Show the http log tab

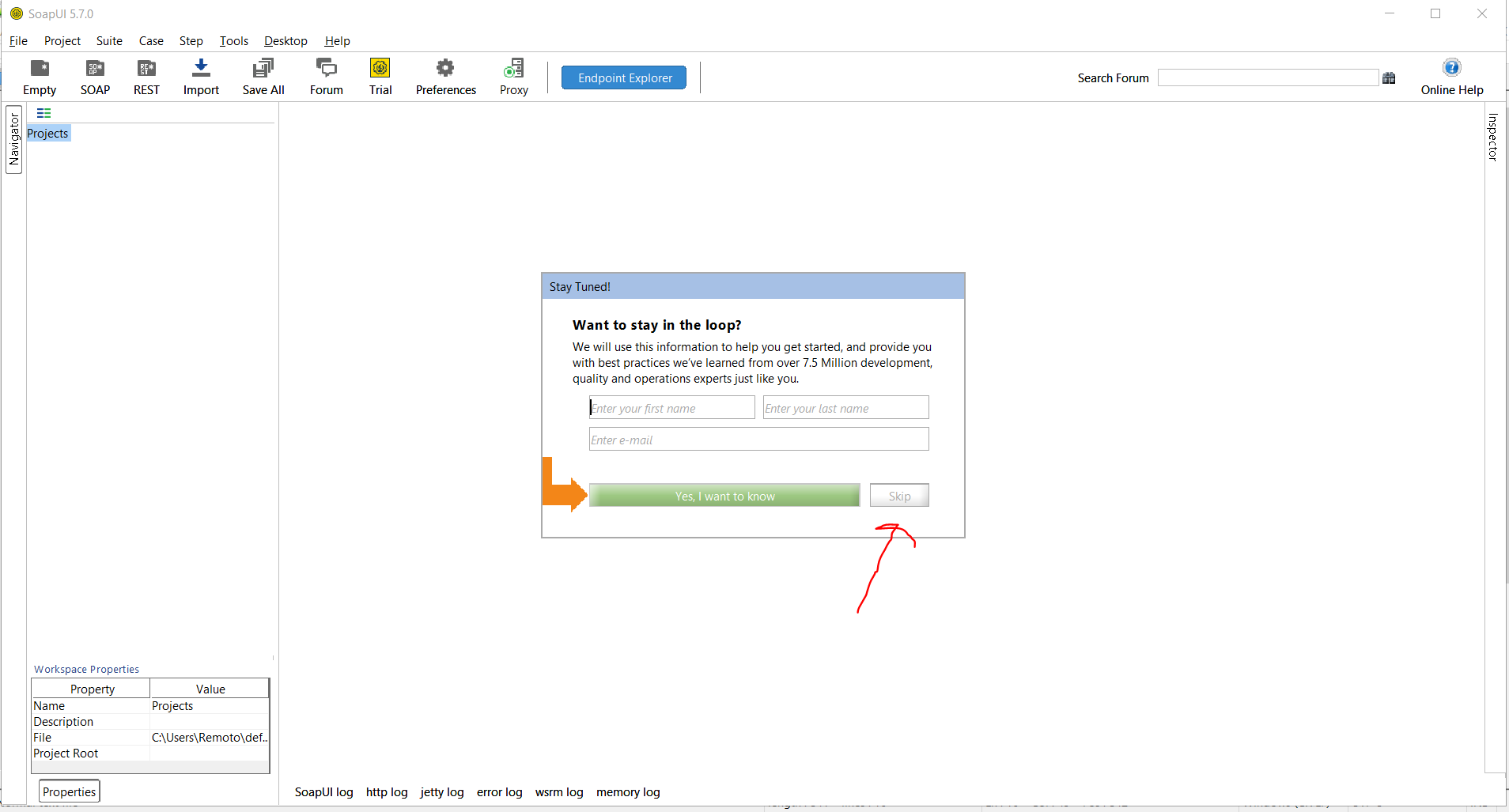point(387,792)
